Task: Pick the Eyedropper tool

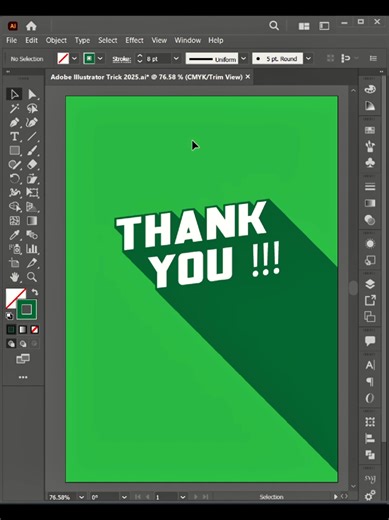Action: tap(14, 235)
